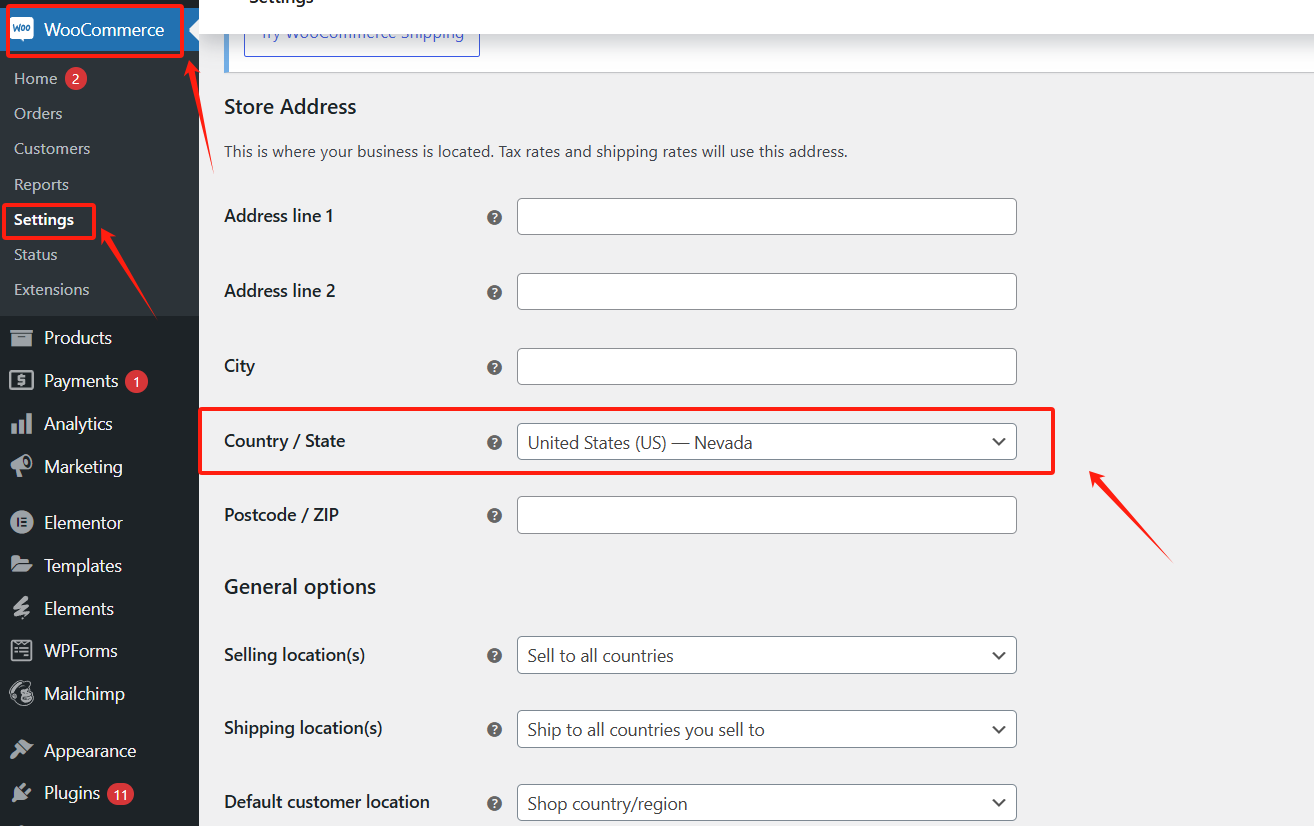Click the WooCommerce logo icon in sidebar
The width and height of the screenshot is (1314, 826).
[22, 29]
